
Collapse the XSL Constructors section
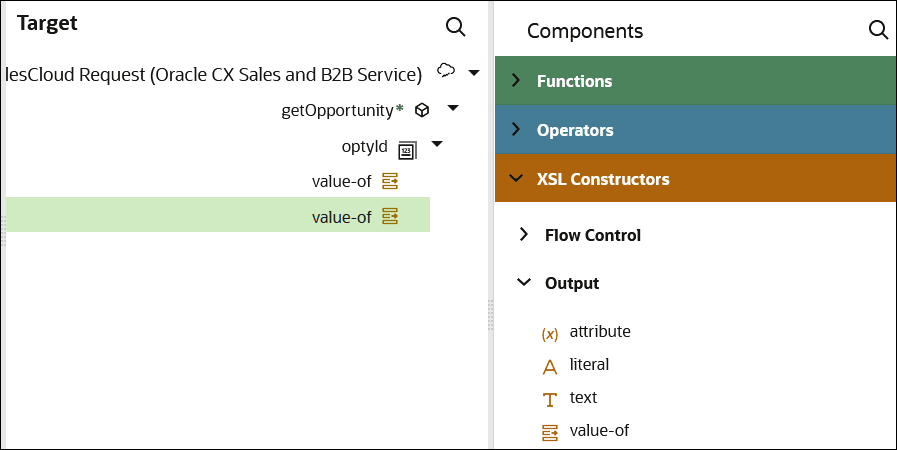[x=516, y=180]
